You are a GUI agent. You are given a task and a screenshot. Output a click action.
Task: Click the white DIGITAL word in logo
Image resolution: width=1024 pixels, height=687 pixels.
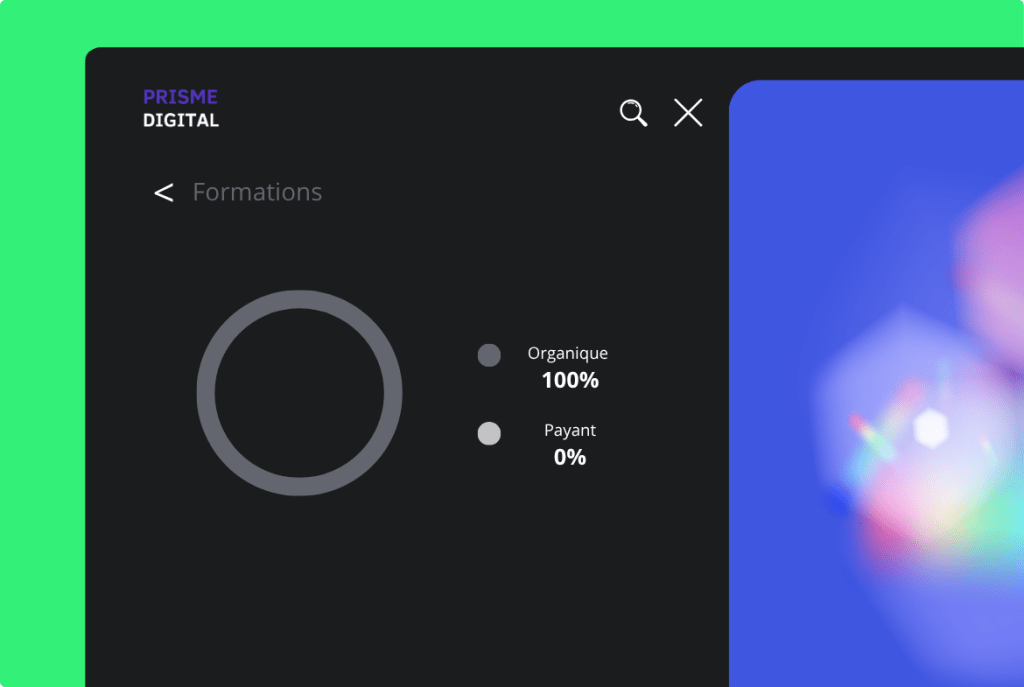coord(181,120)
